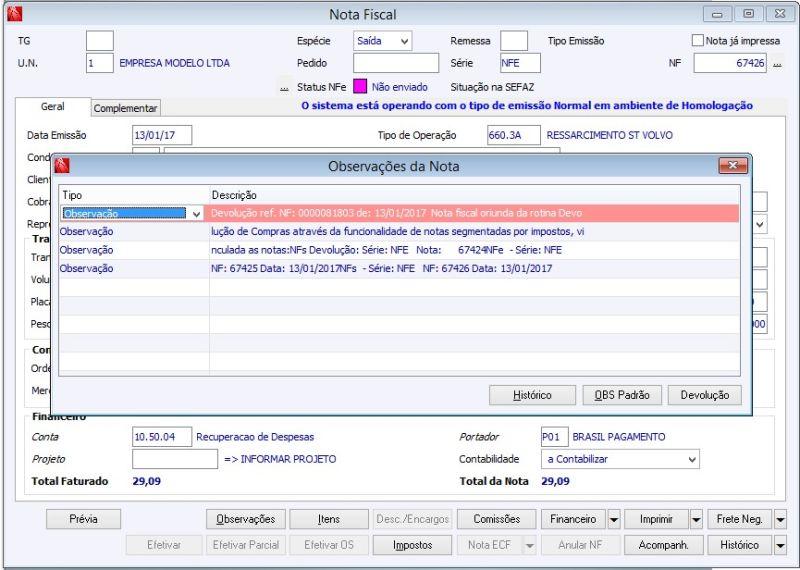Image resolution: width=800 pixels, height=570 pixels.
Task: Click the Conta field 10.50.04
Action: tap(162, 437)
